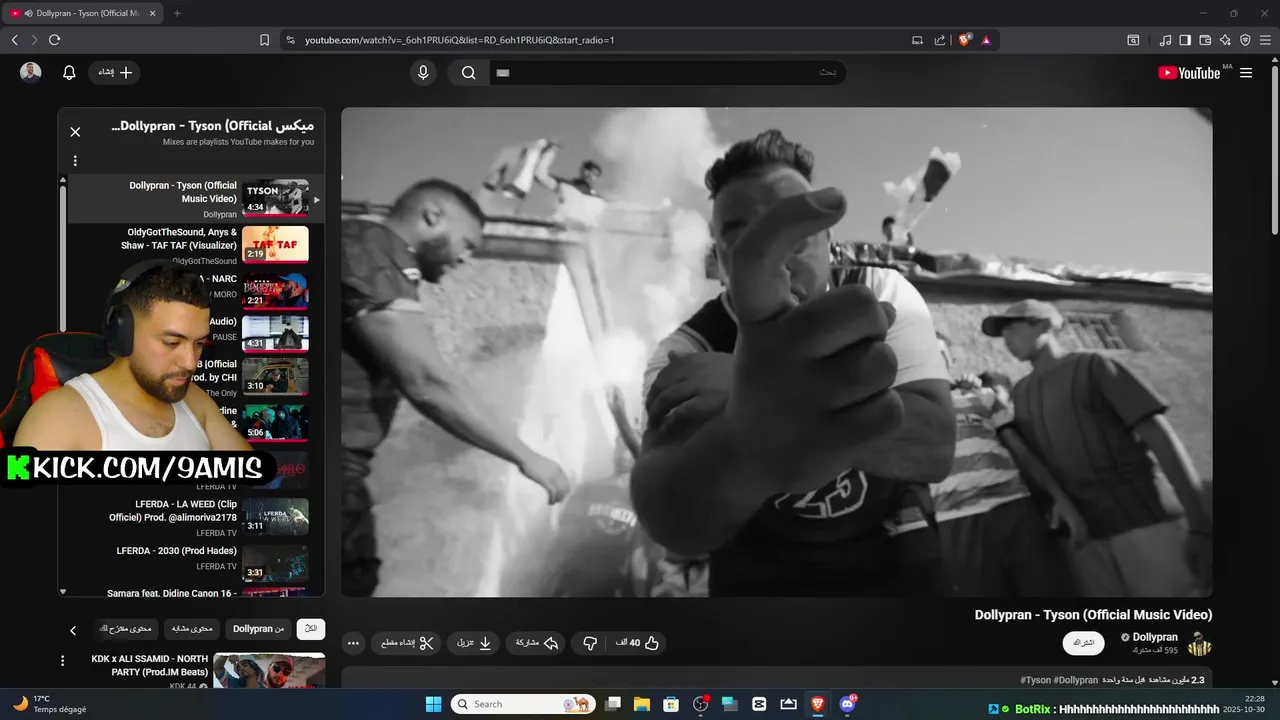Select the 'محتوى مقترح لك' filter chip
This screenshot has width=1280, height=720.
[127, 629]
